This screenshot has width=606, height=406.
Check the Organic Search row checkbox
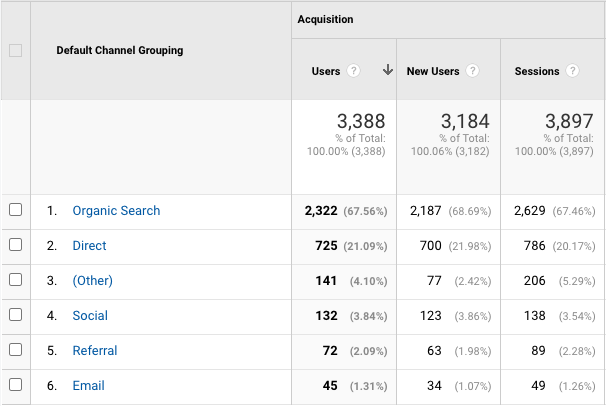click(x=15, y=211)
